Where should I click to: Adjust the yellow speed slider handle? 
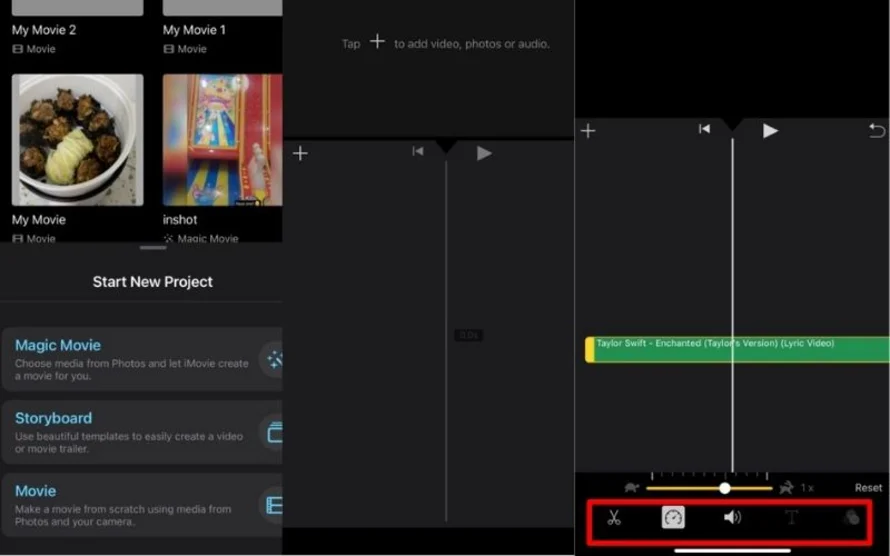(725, 488)
